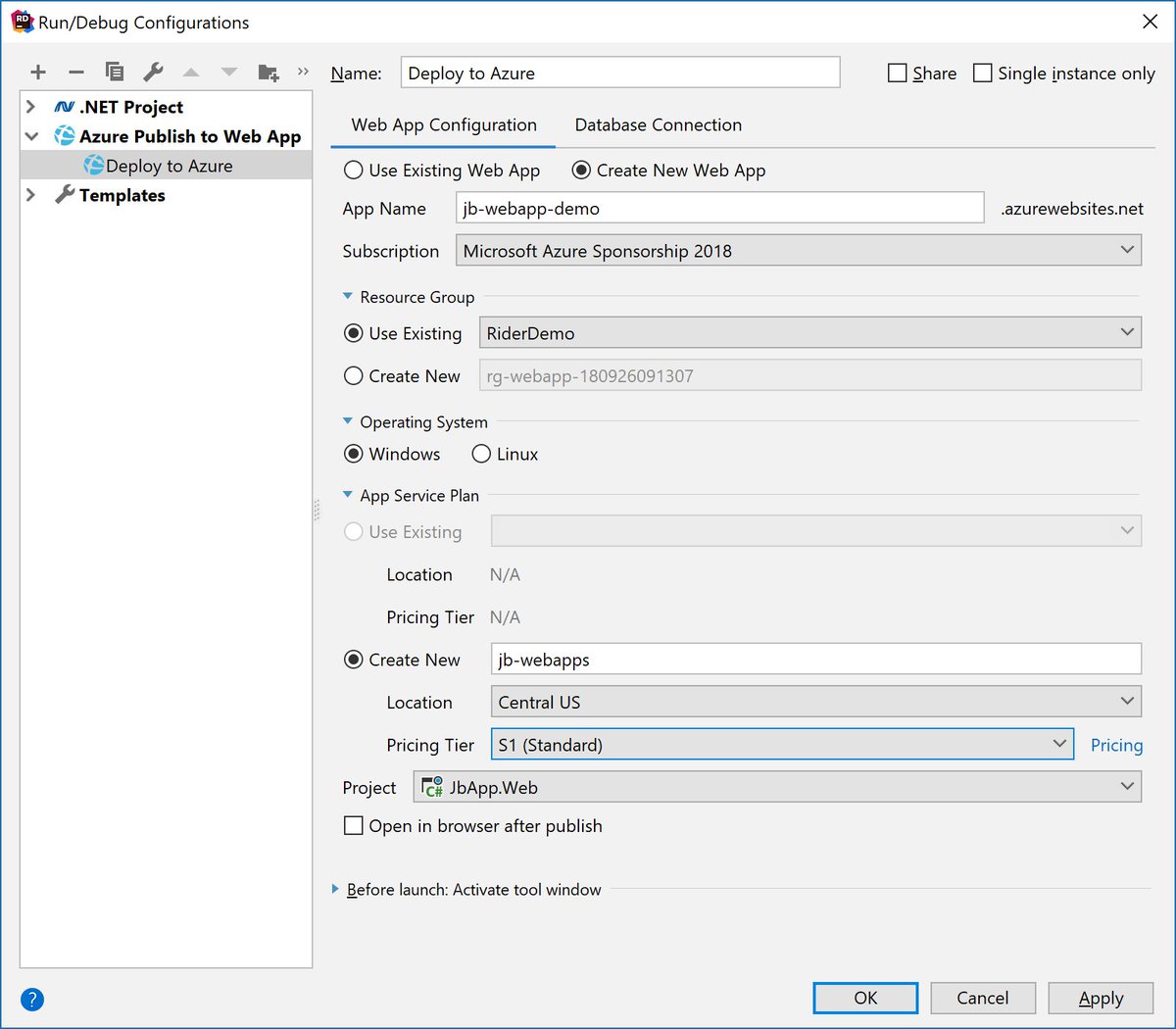Create new configuration folder
1176x1029 pixels.
[268, 72]
